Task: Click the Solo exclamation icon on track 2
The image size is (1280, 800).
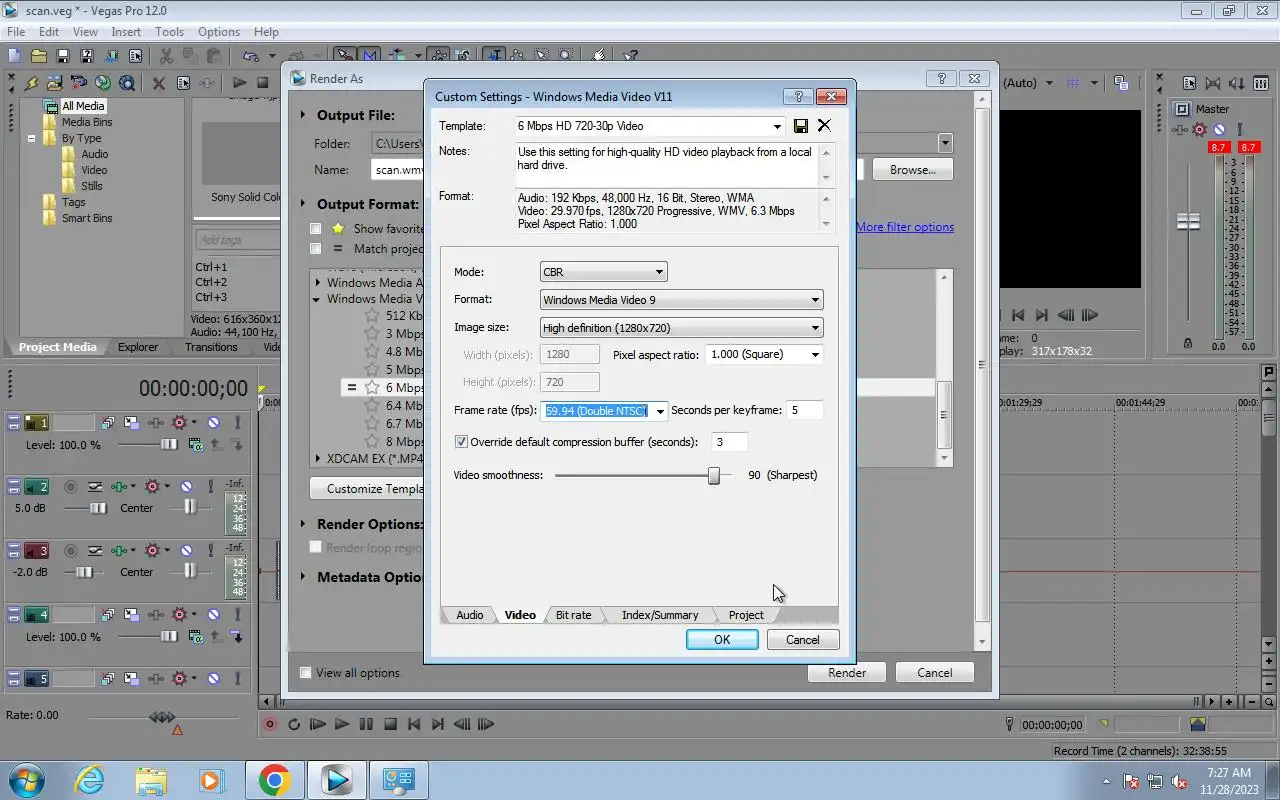Action: (x=210, y=487)
